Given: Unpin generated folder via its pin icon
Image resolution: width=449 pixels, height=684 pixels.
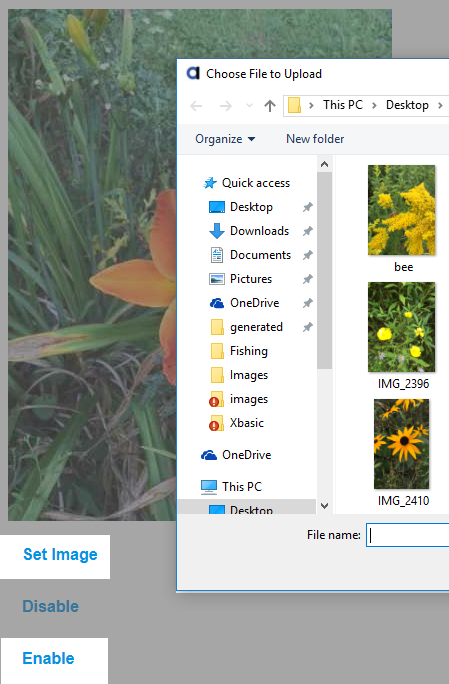Looking at the screenshot, I should click(x=308, y=327).
